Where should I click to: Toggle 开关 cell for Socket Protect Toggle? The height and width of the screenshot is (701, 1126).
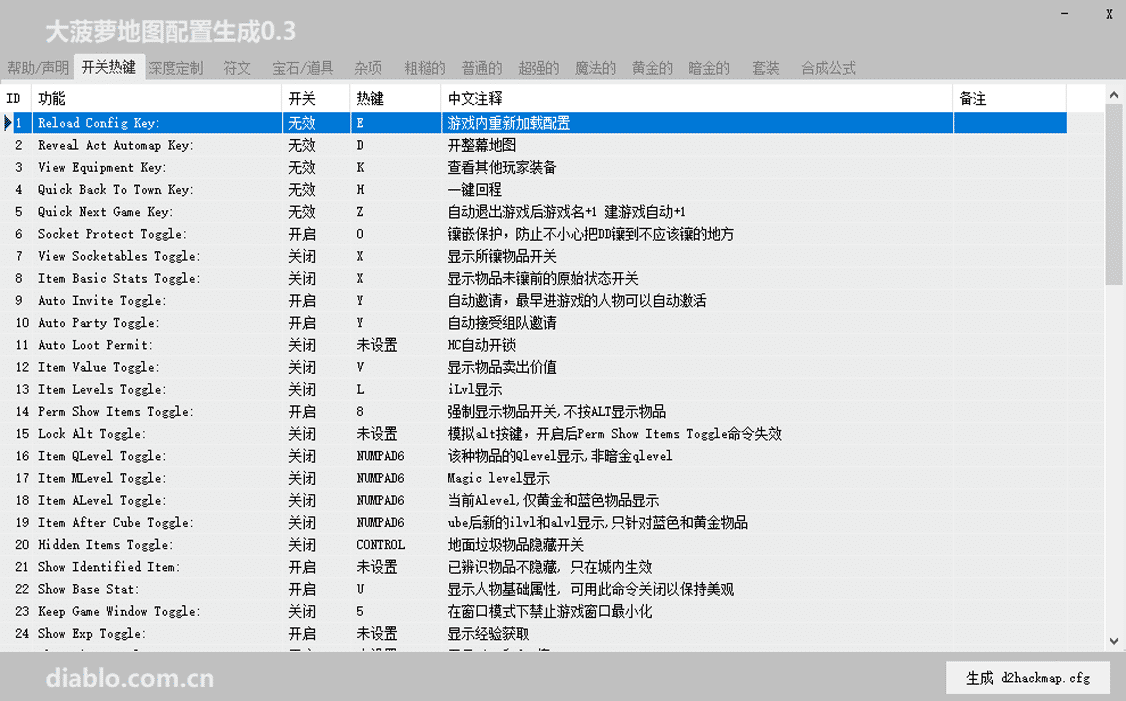316,234
